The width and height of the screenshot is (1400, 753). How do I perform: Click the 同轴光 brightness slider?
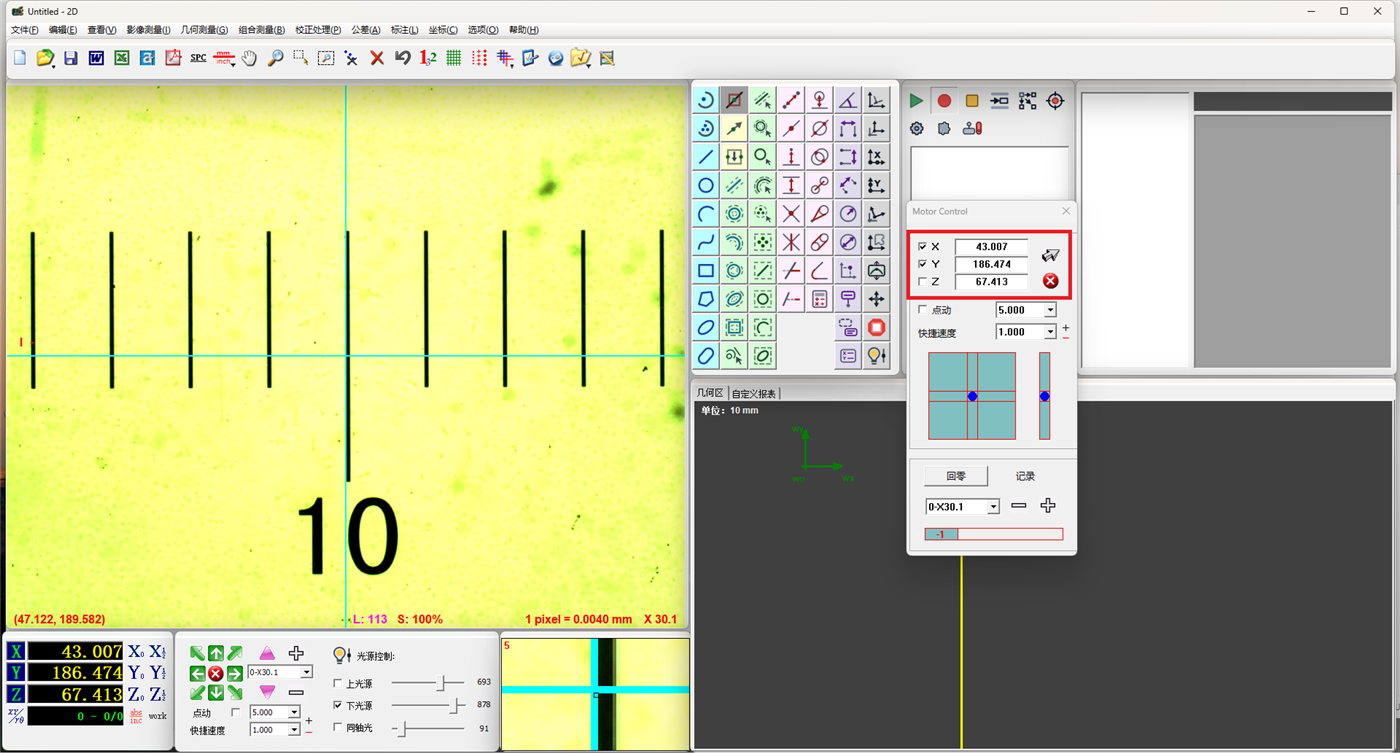click(428, 728)
